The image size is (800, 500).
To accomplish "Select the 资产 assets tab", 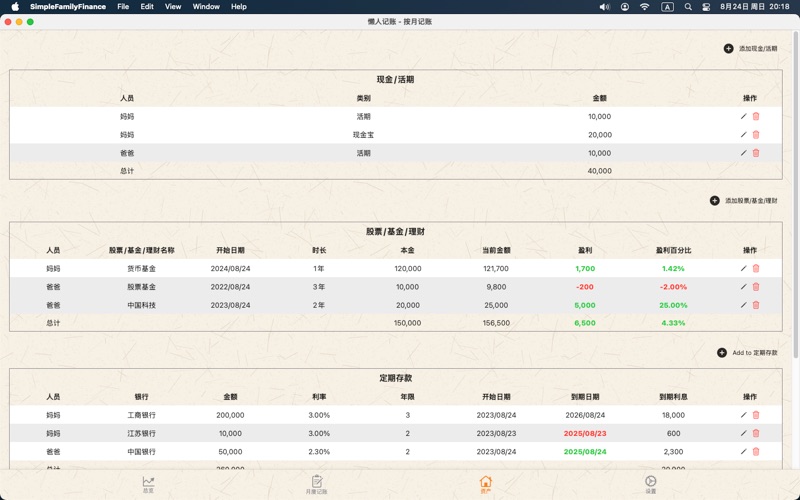I will pyautogui.click(x=485, y=485).
